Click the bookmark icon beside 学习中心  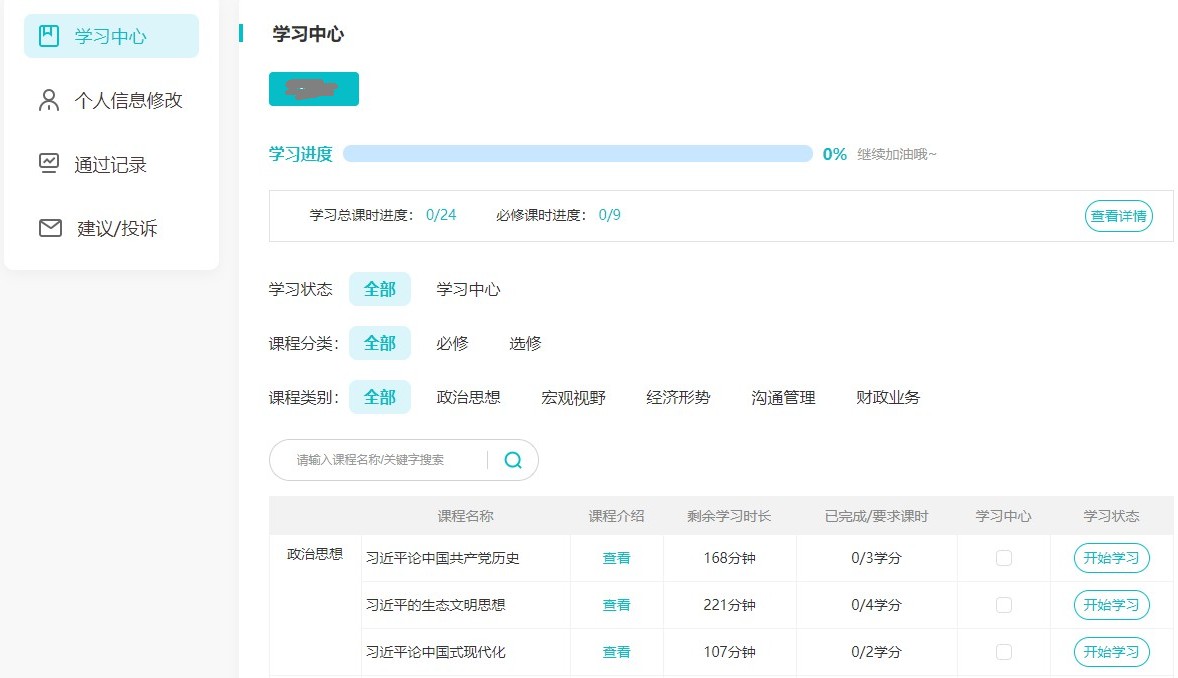pyautogui.click(x=49, y=37)
